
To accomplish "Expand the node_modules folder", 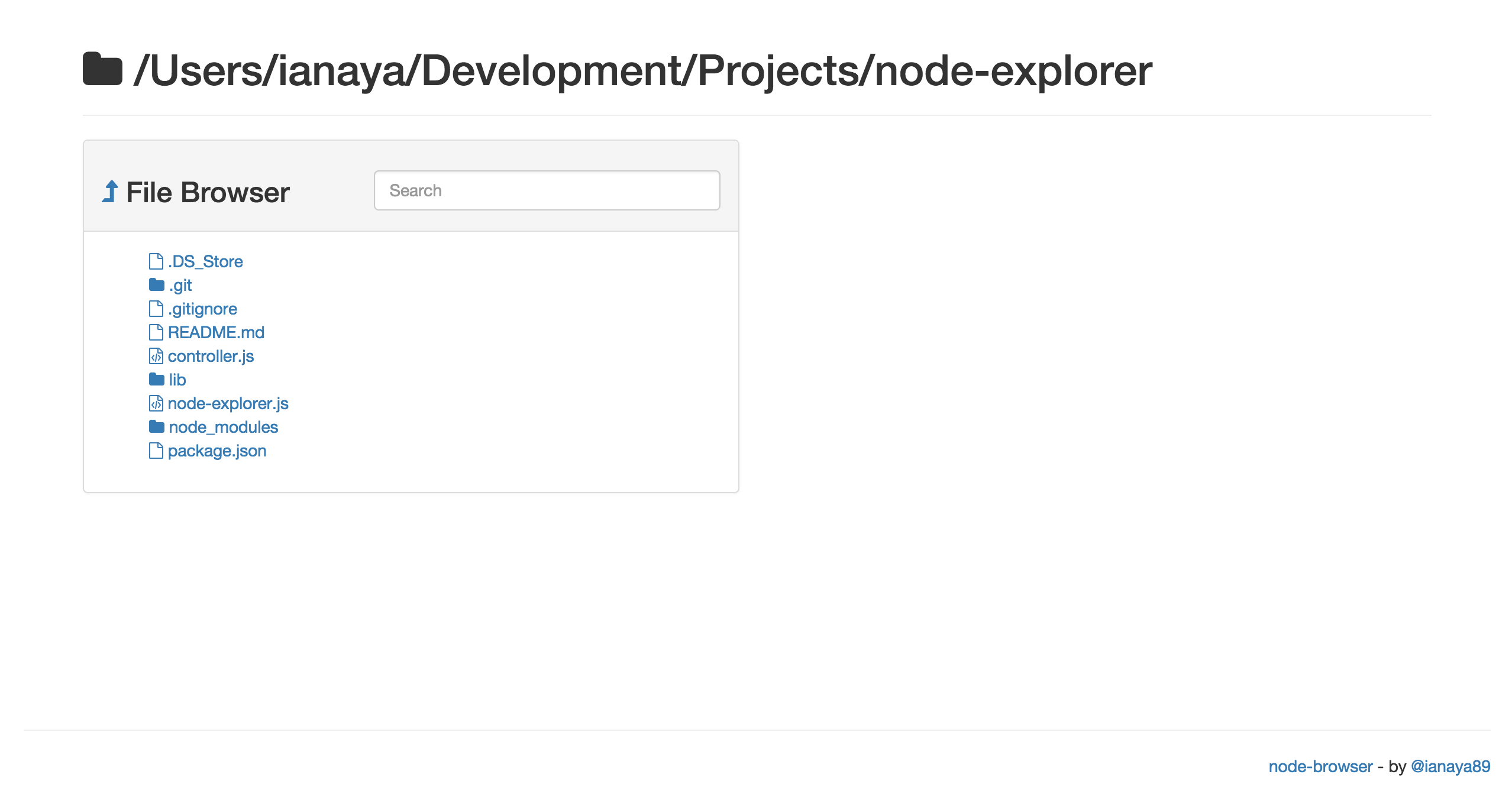I will click(223, 427).
